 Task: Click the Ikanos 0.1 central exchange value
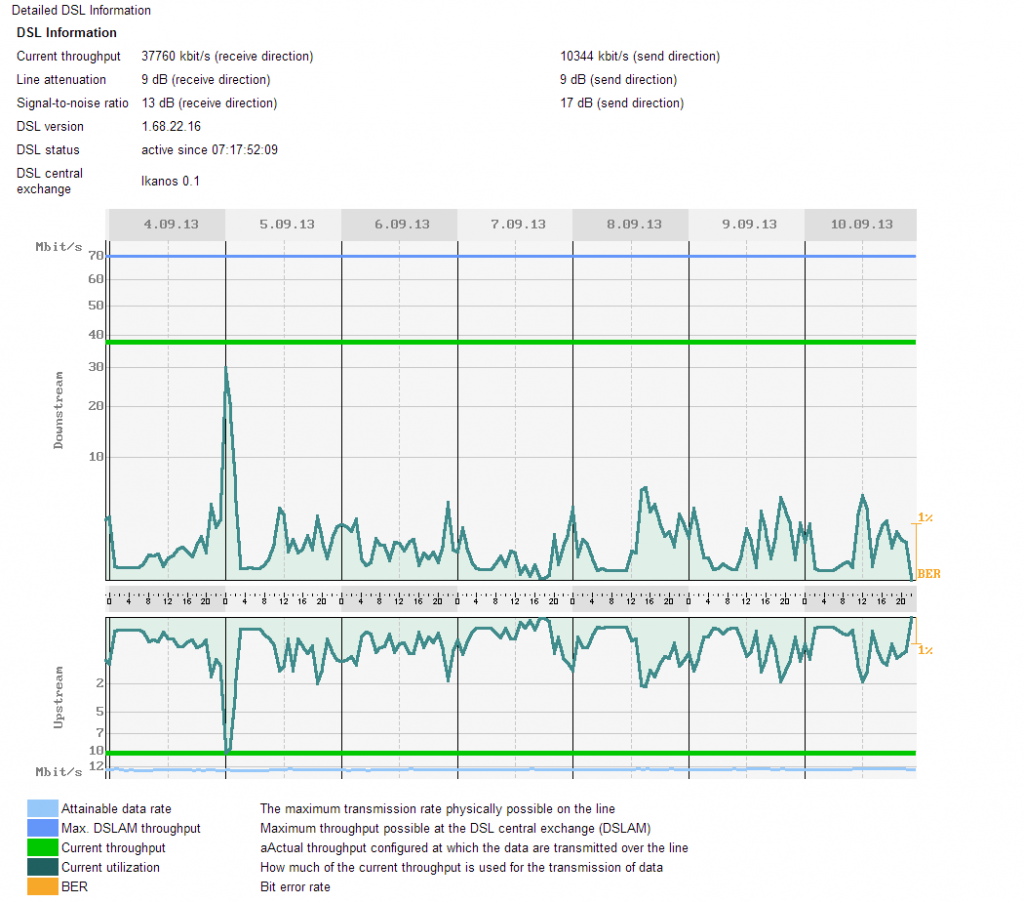point(170,181)
